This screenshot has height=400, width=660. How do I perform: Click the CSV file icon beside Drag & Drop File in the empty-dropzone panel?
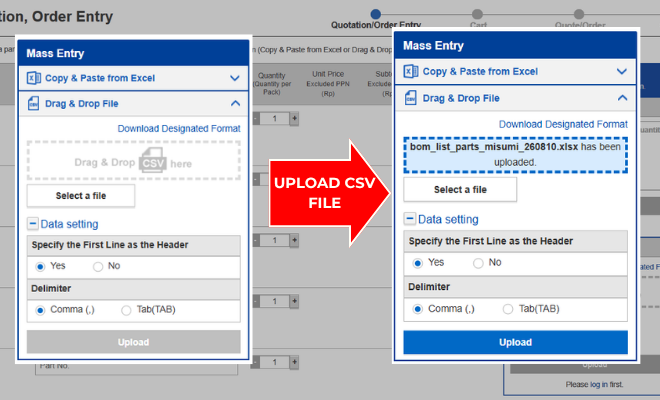[33, 103]
